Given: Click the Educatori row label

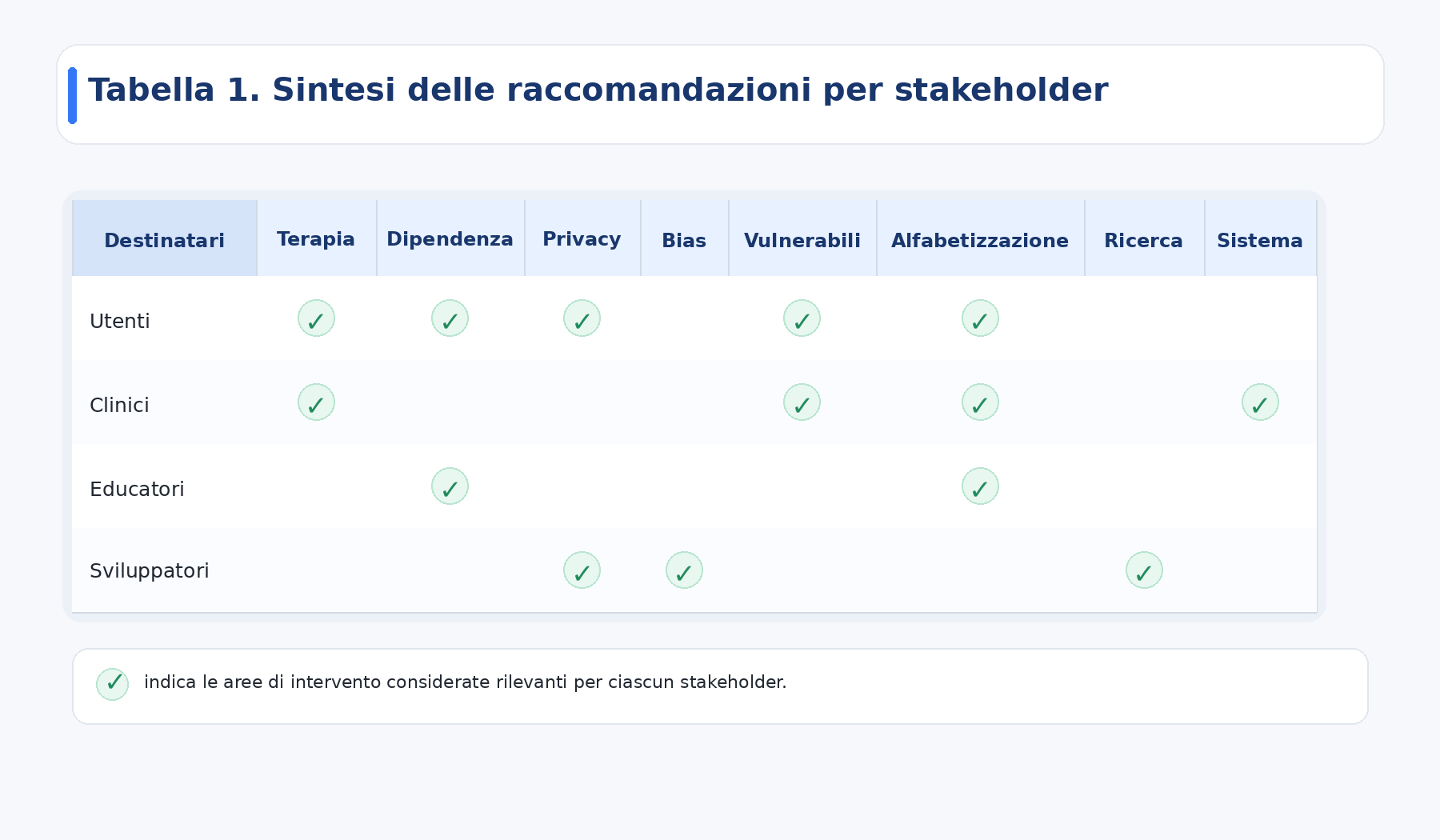Looking at the screenshot, I should (x=137, y=489).
